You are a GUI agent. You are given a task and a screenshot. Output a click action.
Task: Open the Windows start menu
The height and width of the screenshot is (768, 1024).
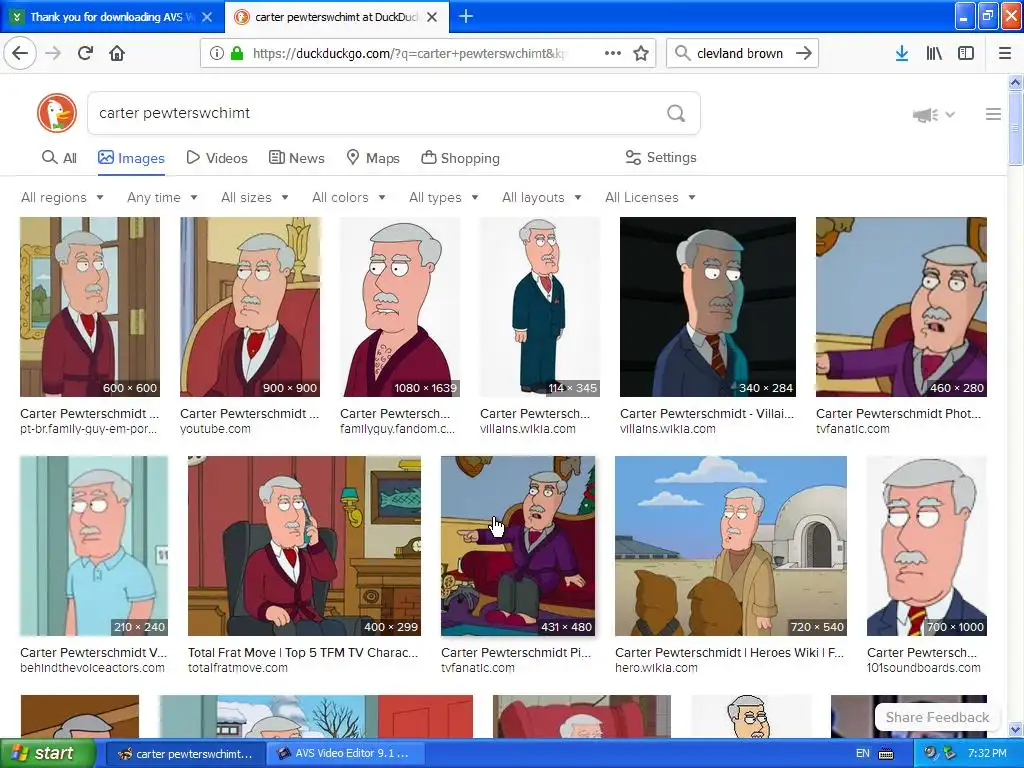coord(46,753)
